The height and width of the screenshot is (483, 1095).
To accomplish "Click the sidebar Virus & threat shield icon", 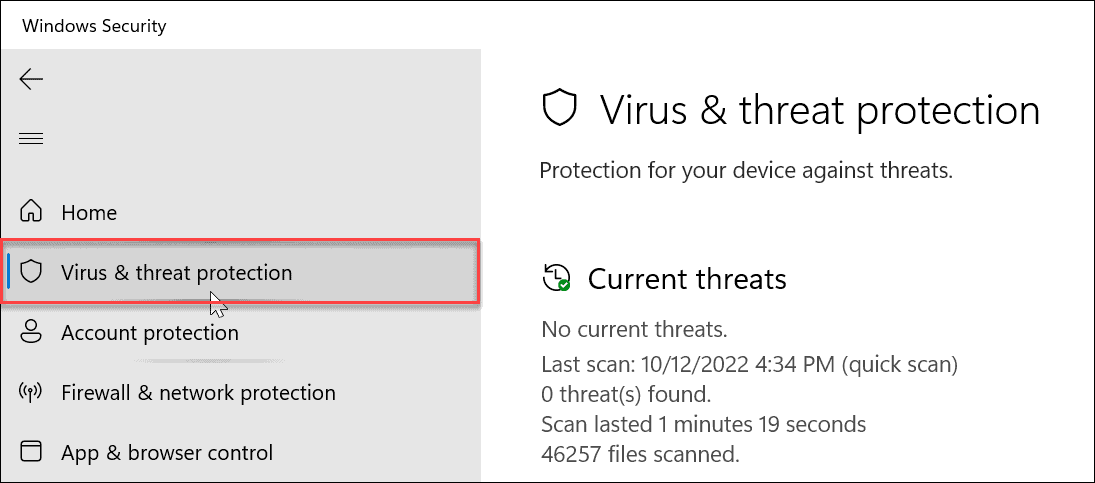I will point(32,272).
